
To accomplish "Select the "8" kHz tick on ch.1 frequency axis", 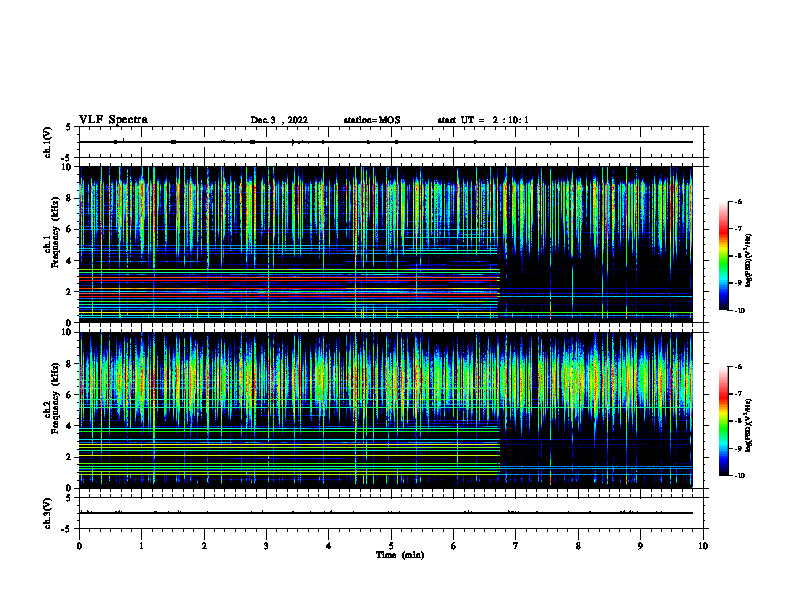I will tap(70, 198).
